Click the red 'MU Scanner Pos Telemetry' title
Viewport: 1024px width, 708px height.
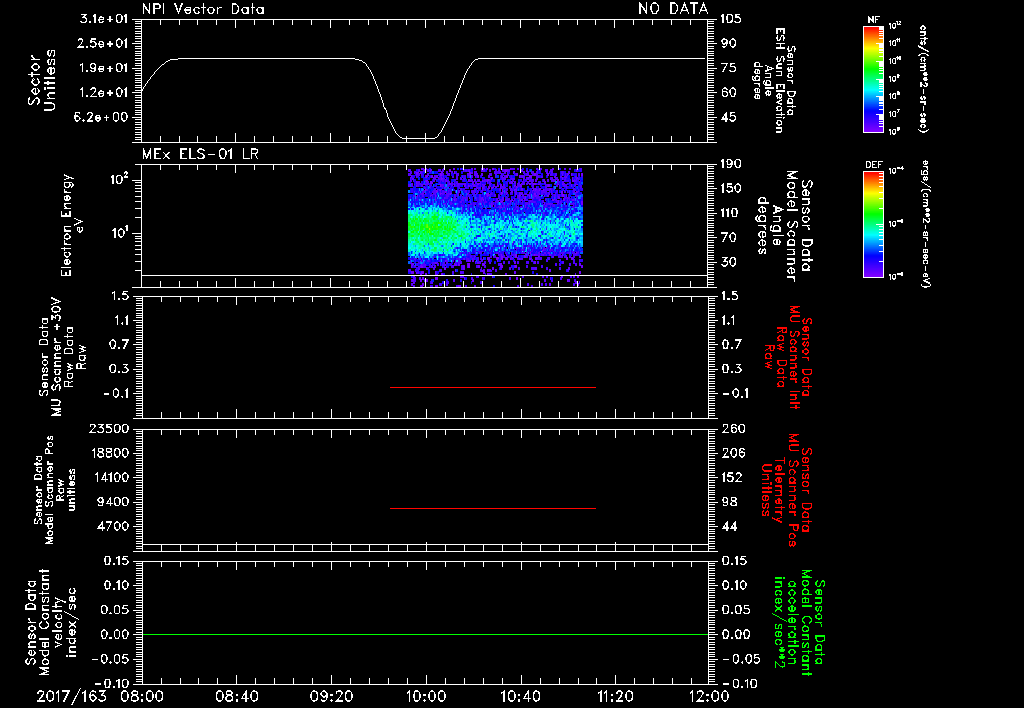pyautogui.click(x=787, y=490)
